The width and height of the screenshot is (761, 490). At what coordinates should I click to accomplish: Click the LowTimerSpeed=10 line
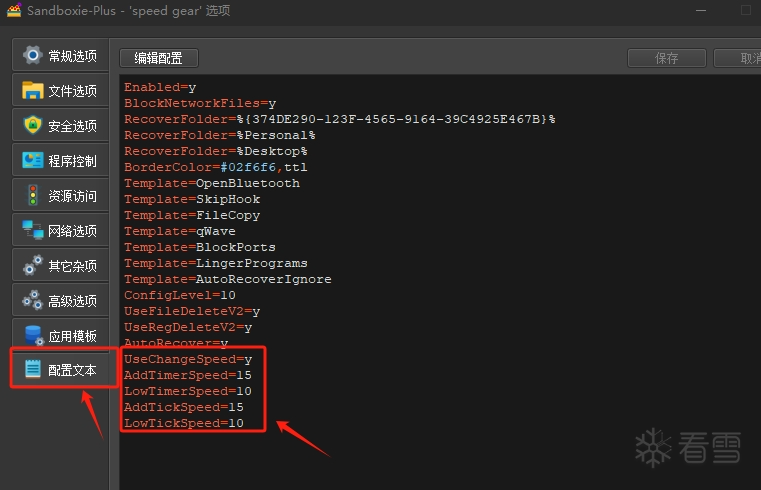188,392
